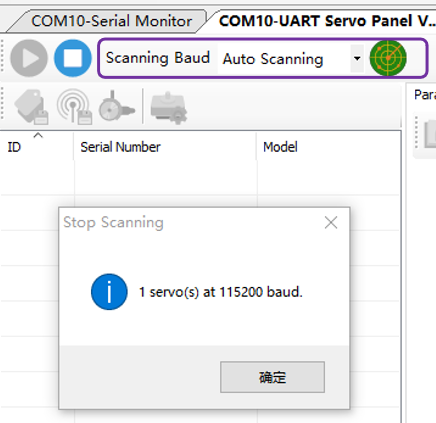Click the Stop Scanning dialog title bar
The image size is (436, 423).
tap(190, 222)
